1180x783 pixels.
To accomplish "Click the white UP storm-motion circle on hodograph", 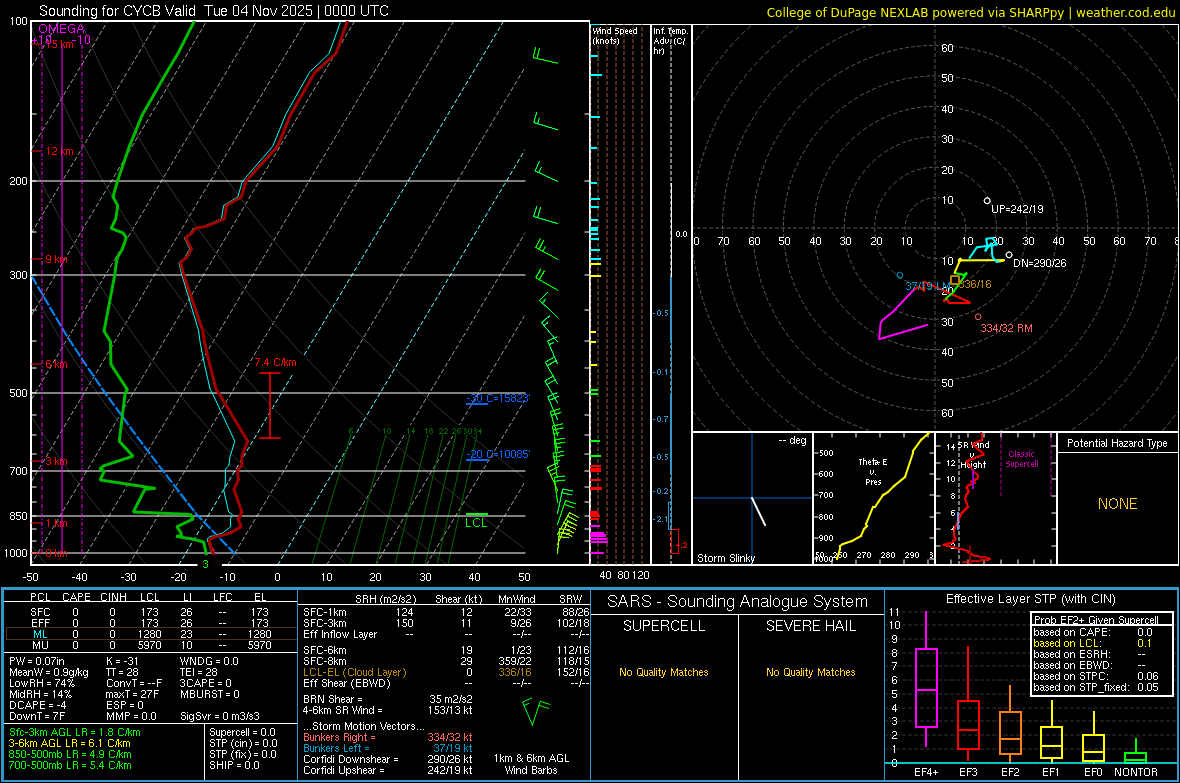I will click(987, 201).
